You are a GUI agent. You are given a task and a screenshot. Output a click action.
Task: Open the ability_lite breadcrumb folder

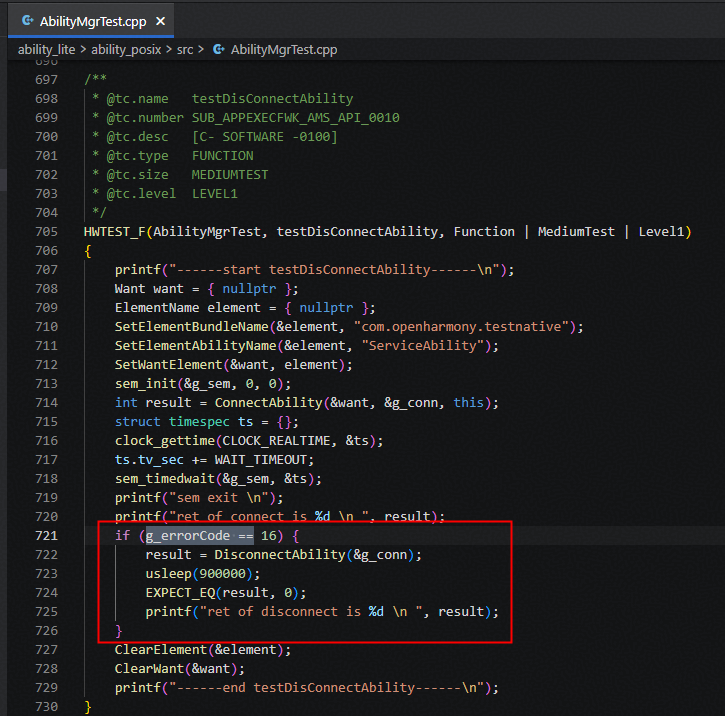click(47, 49)
